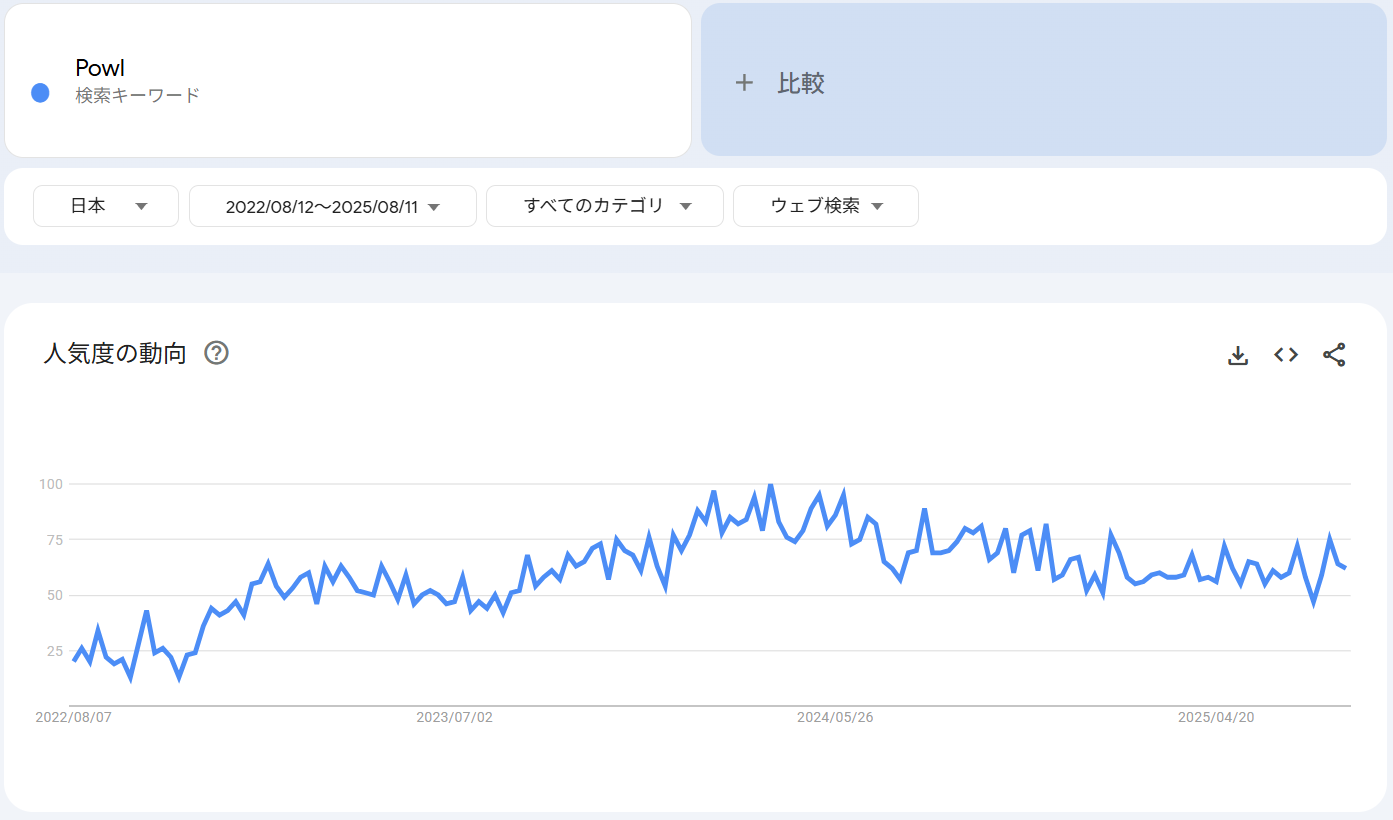This screenshot has height=820, width=1393.
Task: Click the 25 y-axis label
Action: (55, 651)
